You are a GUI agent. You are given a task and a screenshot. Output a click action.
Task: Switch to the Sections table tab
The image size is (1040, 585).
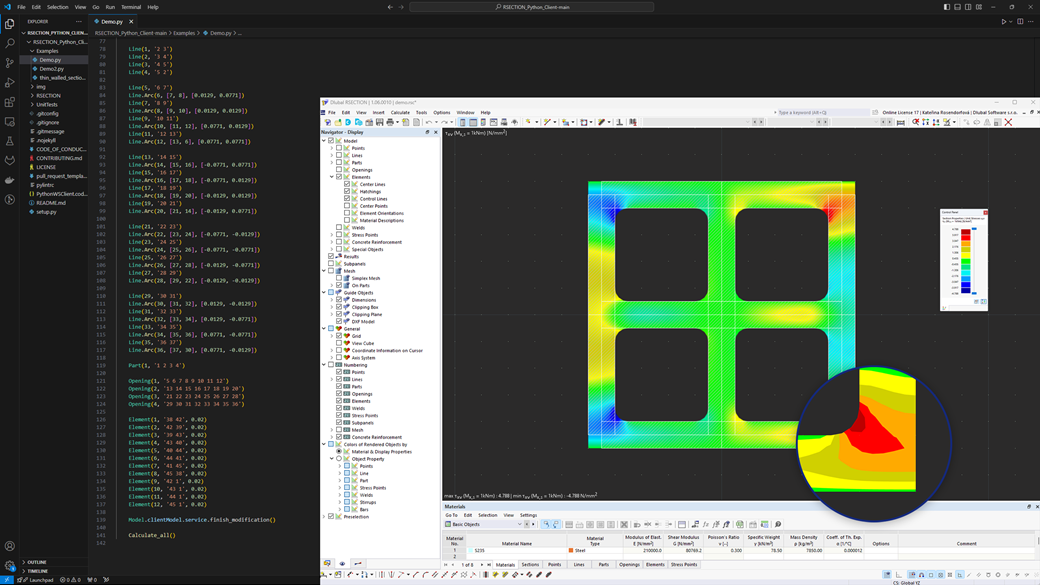point(530,565)
